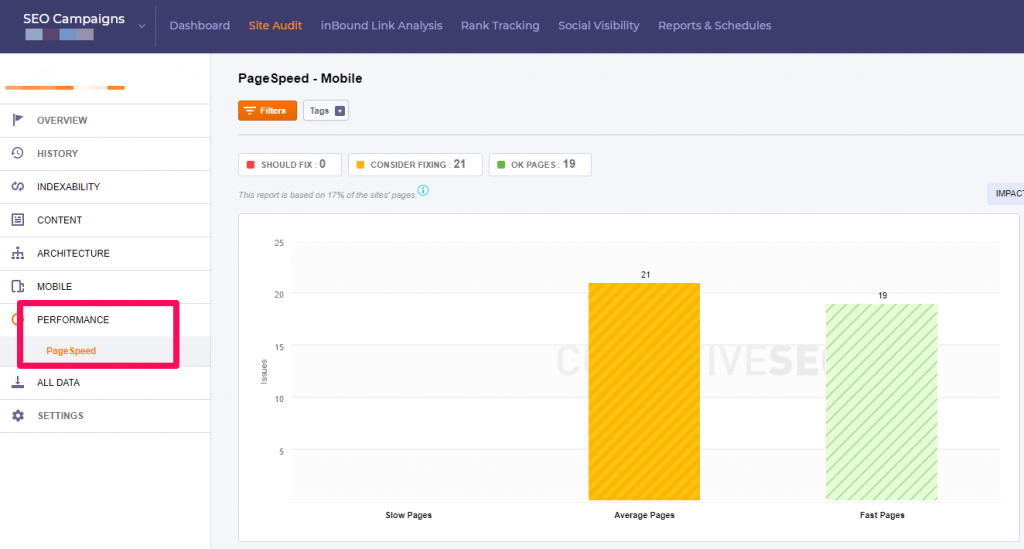Open Reports & Schedules tab
The width and height of the screenshot is (1024, 549).
714,25
